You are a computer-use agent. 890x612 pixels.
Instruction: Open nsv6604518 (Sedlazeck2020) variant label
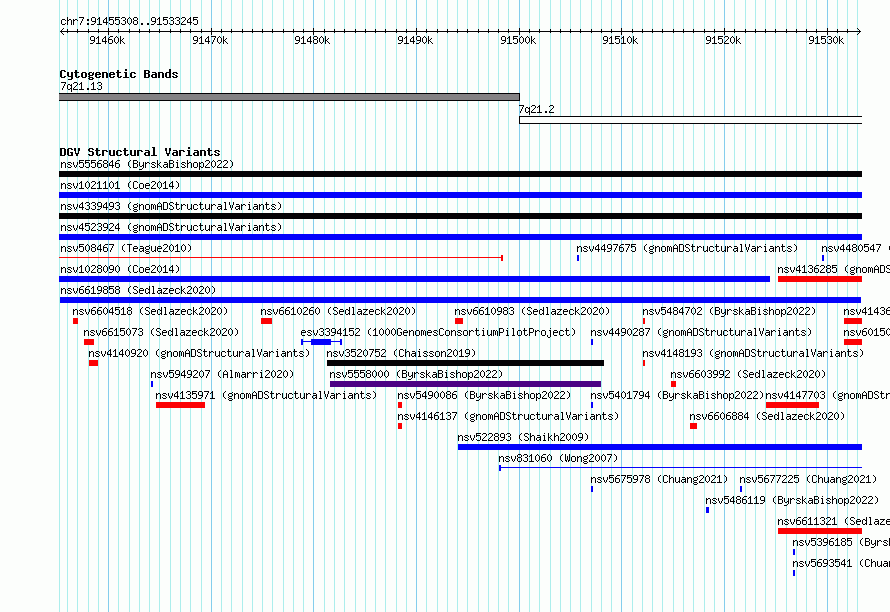coord(150,311)
